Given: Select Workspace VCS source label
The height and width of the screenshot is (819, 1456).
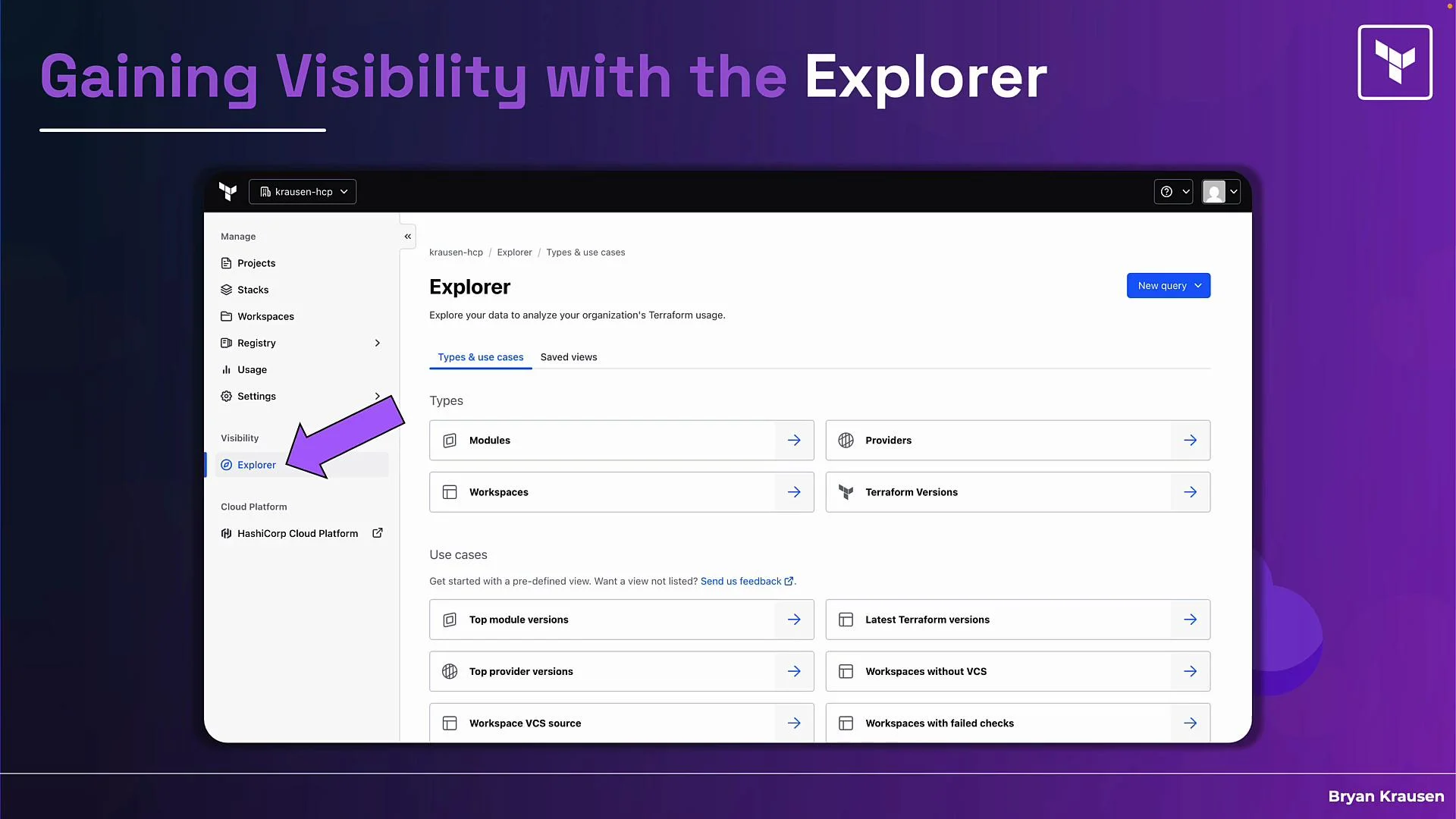Looking at the screenshot, I should tap(525, 723).
